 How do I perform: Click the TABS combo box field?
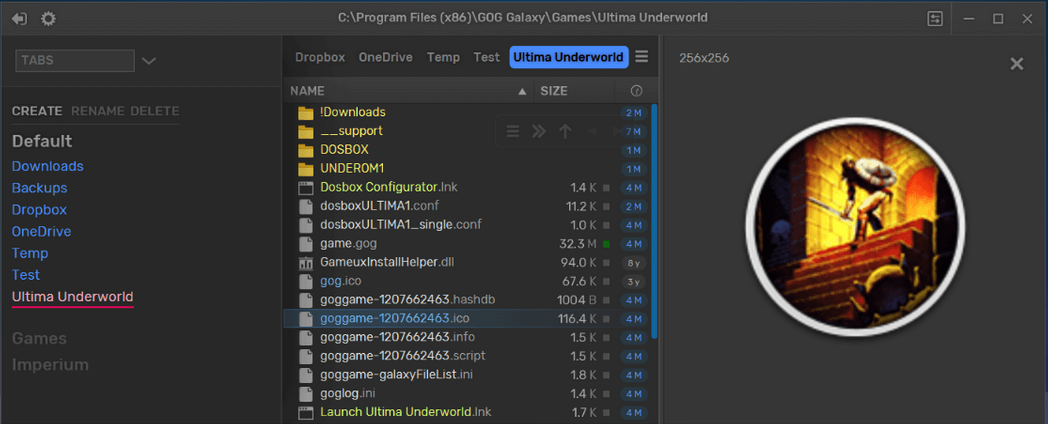75,60
